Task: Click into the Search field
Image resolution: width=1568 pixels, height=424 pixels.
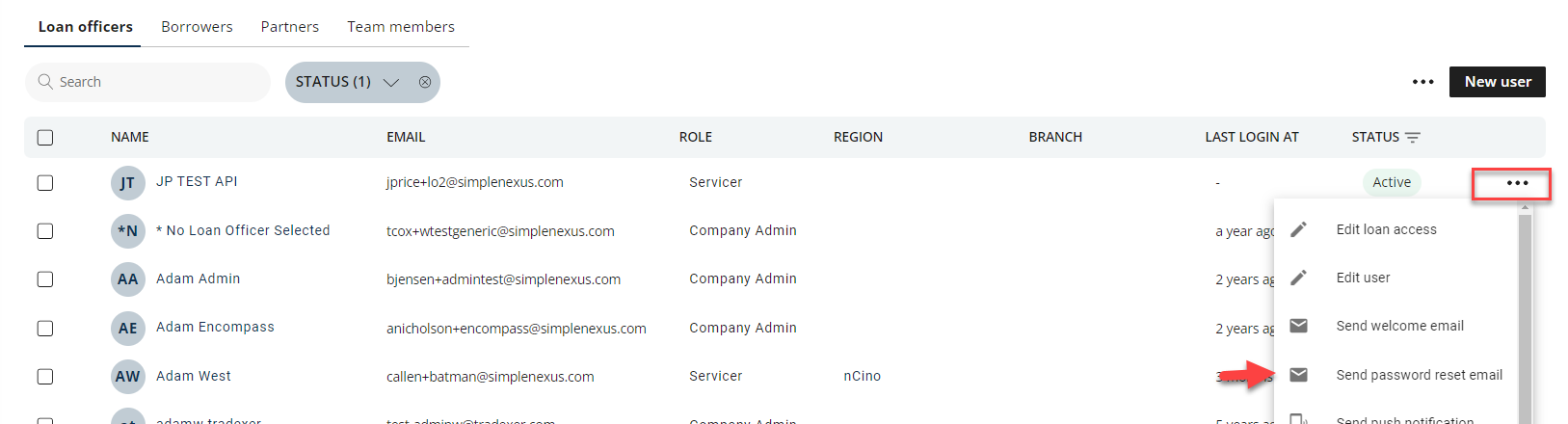Action: [x=154, y=82]
